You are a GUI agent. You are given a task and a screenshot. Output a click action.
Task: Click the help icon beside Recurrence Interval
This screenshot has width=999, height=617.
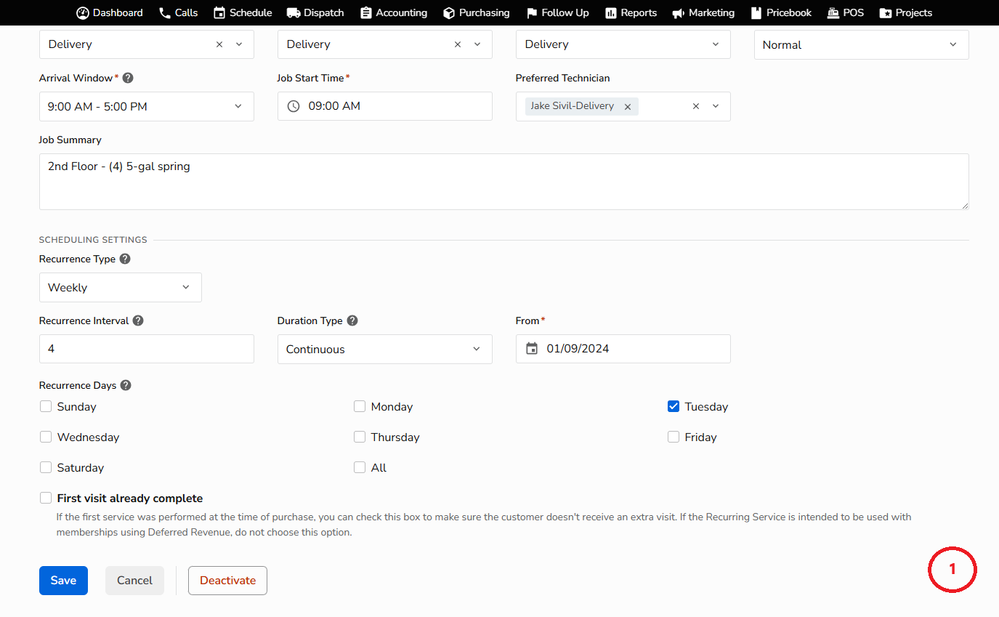coord(138,321)
